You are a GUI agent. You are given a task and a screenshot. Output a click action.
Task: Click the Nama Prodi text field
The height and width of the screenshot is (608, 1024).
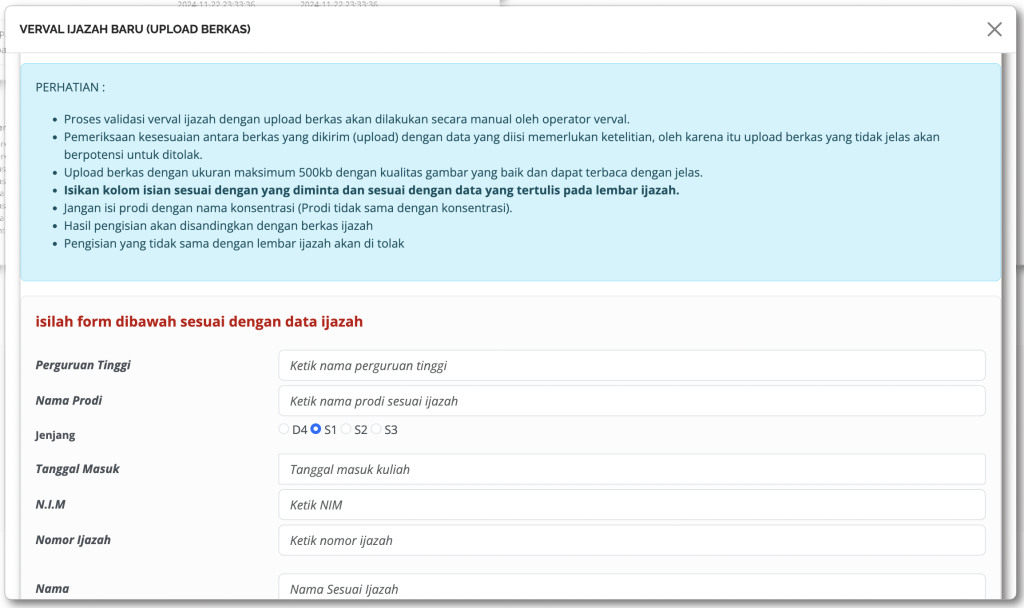(x=631, y=401)
